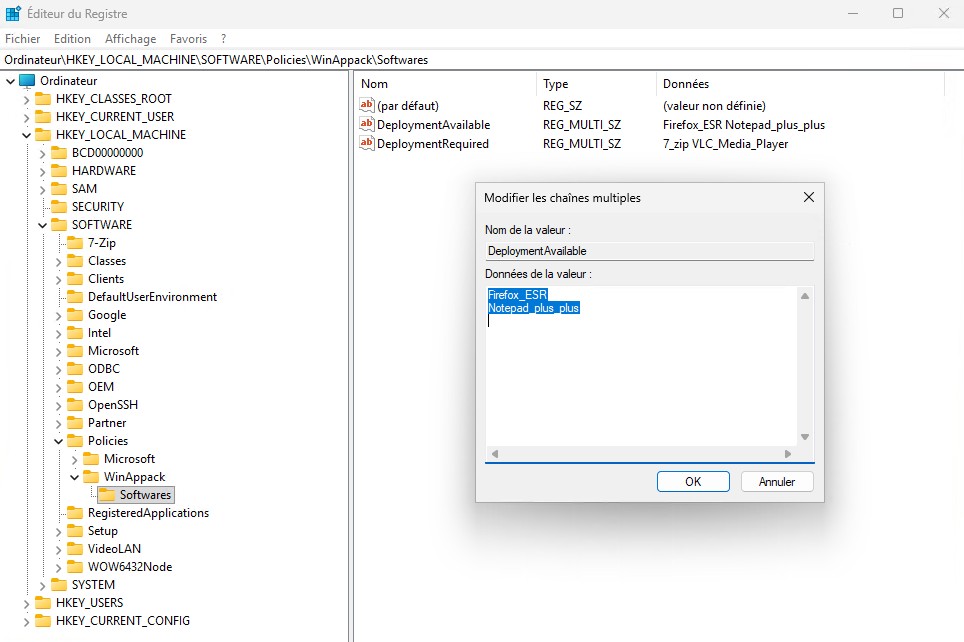The image size is (964, 642).
Task: Expand HKEY_CURRENT_USER chevron
Action: click(x=26, y=117)
